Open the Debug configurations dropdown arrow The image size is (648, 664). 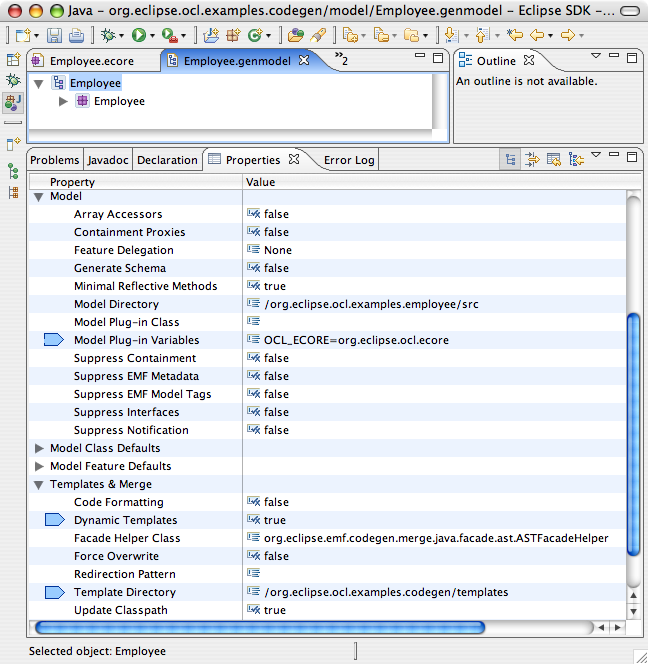point(122,36)
